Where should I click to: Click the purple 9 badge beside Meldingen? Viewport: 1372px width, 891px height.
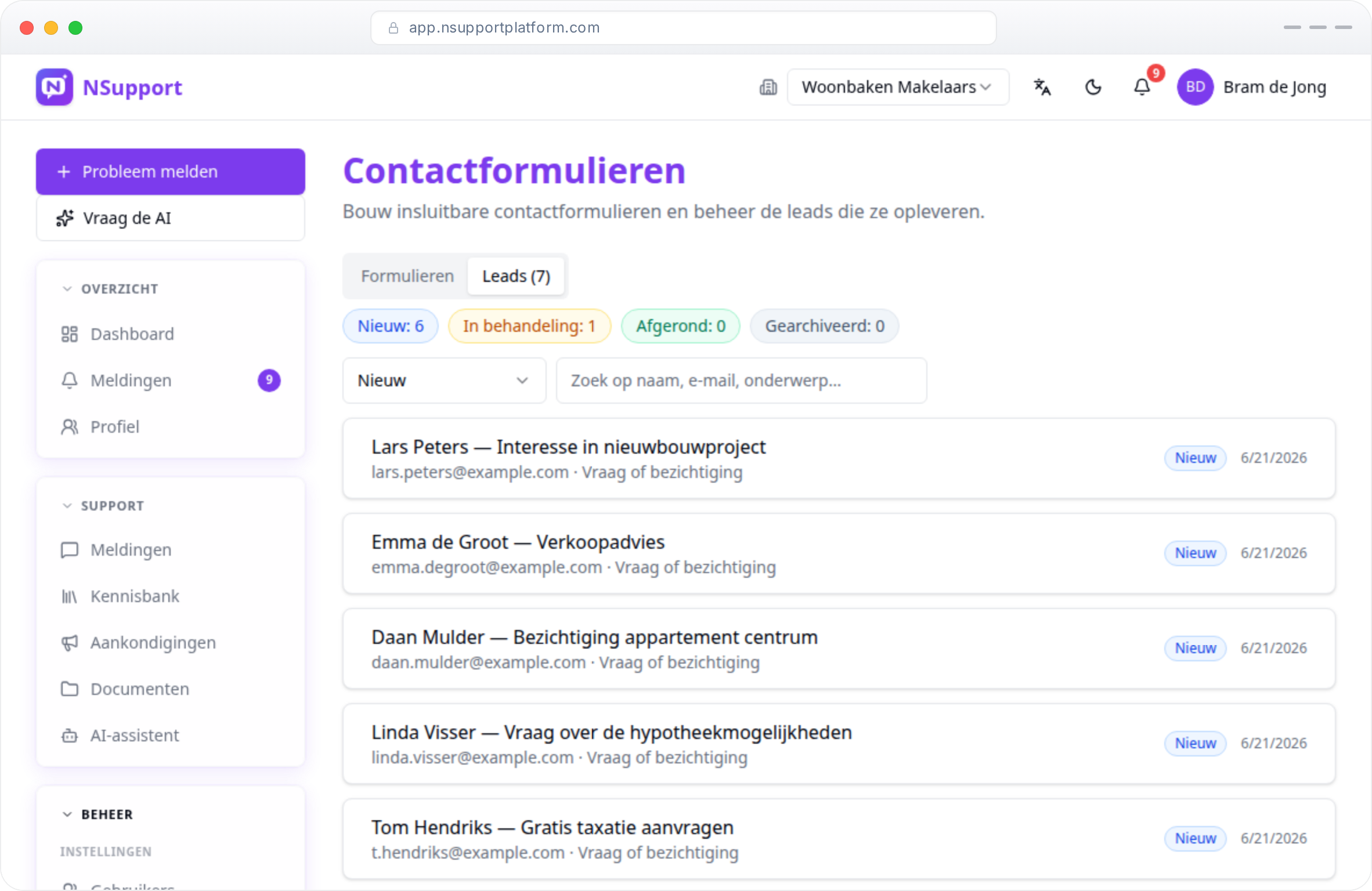(x=269, y=381)
